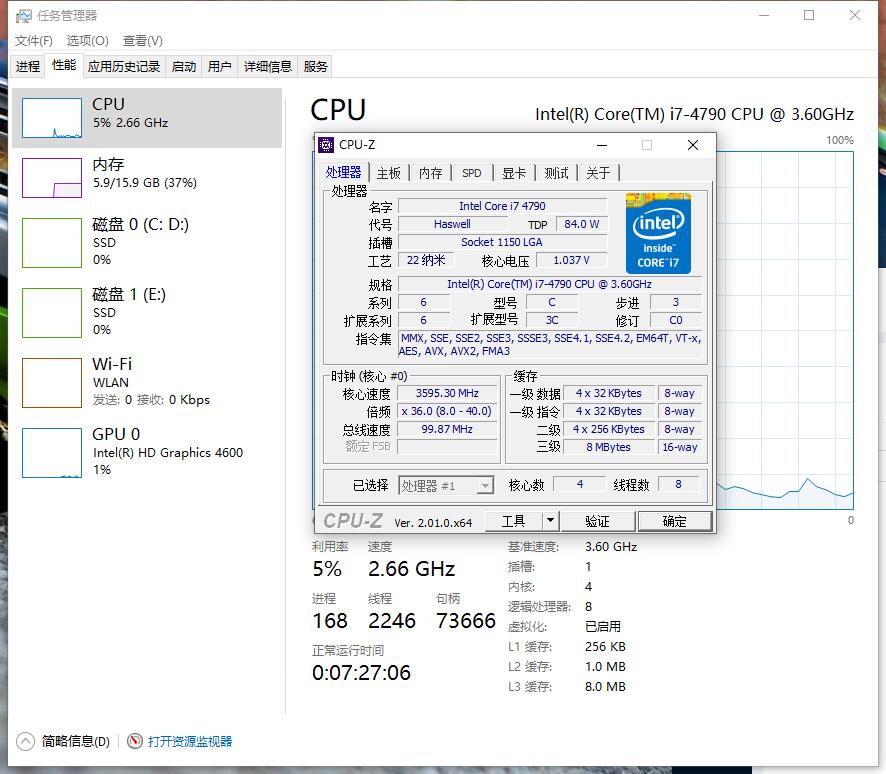This screenshot has height=774, width=886.
Task: Select 磁盘 1 (E:) in sidebar
Action: [147, 312]
